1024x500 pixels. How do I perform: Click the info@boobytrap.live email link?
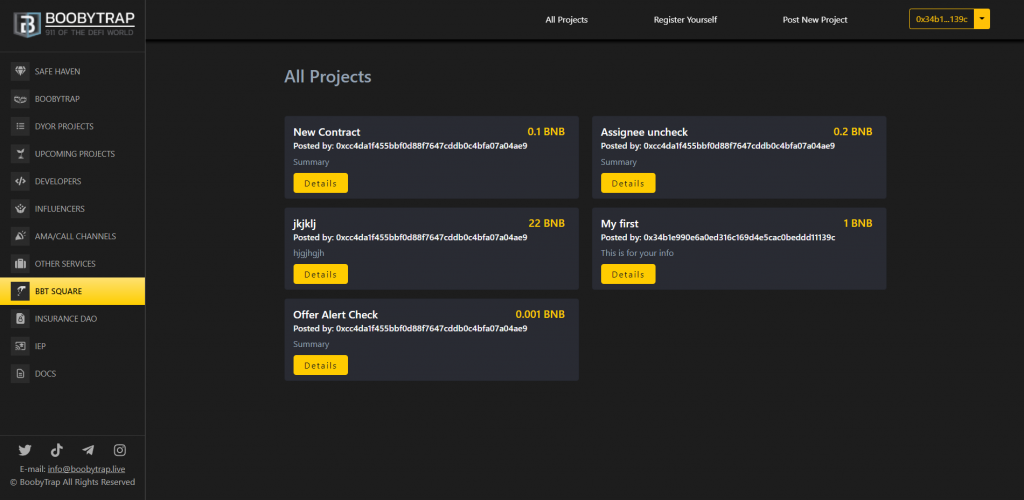tap(86, 469)
